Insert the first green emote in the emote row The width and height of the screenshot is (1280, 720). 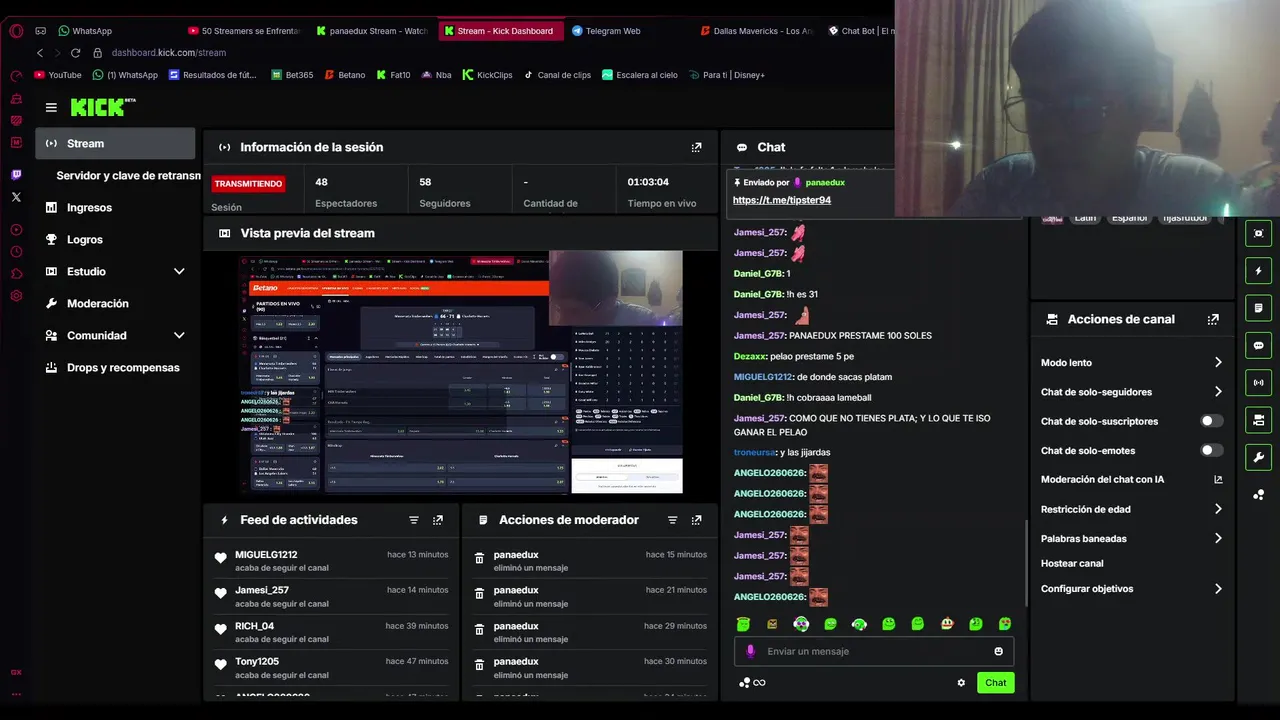coord(743,624)
